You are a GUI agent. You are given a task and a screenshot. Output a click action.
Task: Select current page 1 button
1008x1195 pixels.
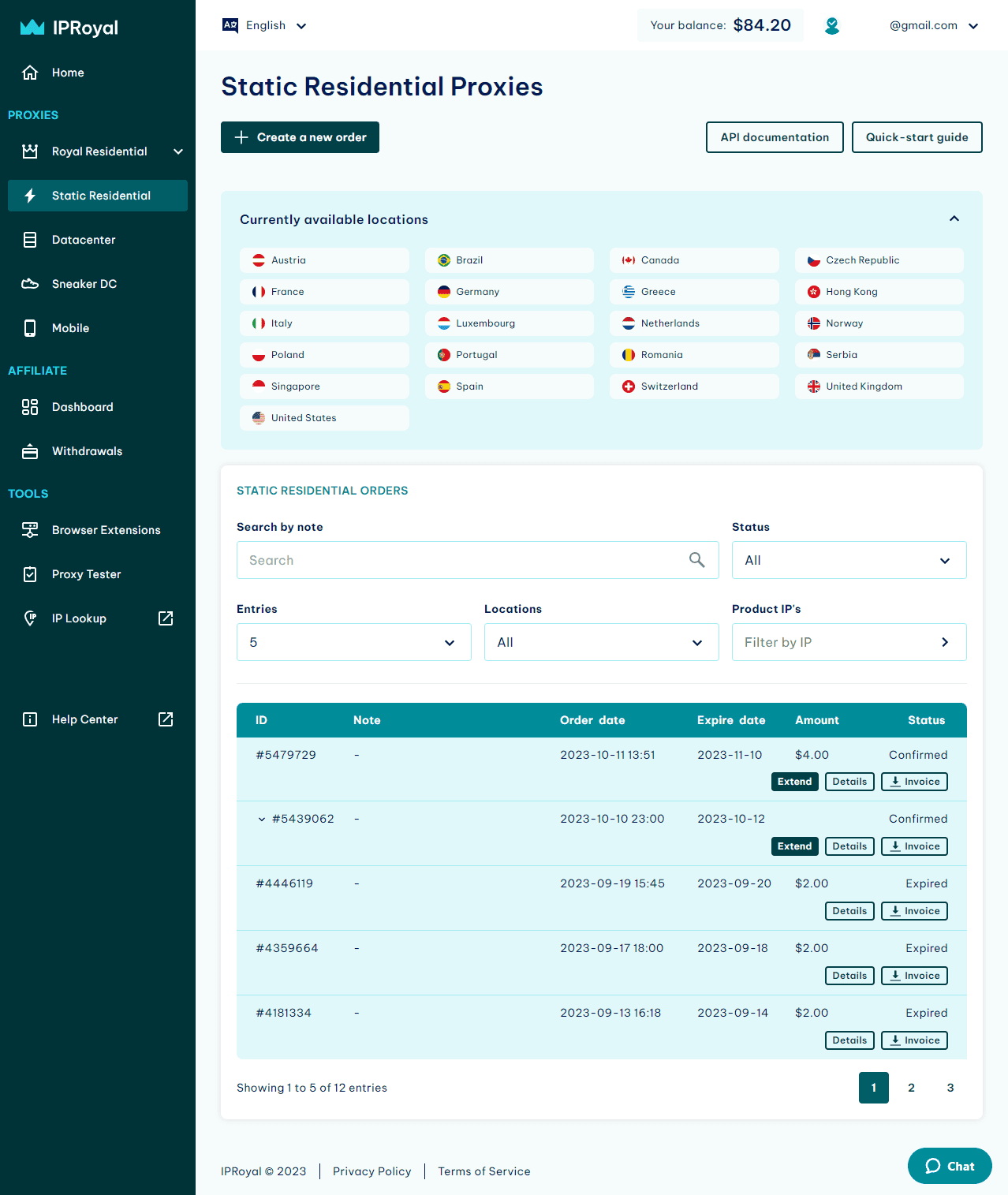click(874, 1088)
